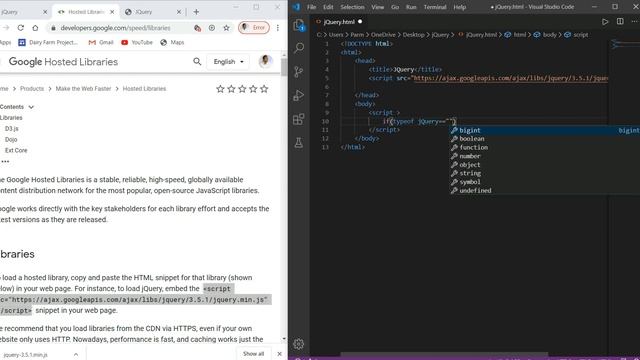
Task: Open Run and Debug view in VS Code
Action: coord(299,96)
